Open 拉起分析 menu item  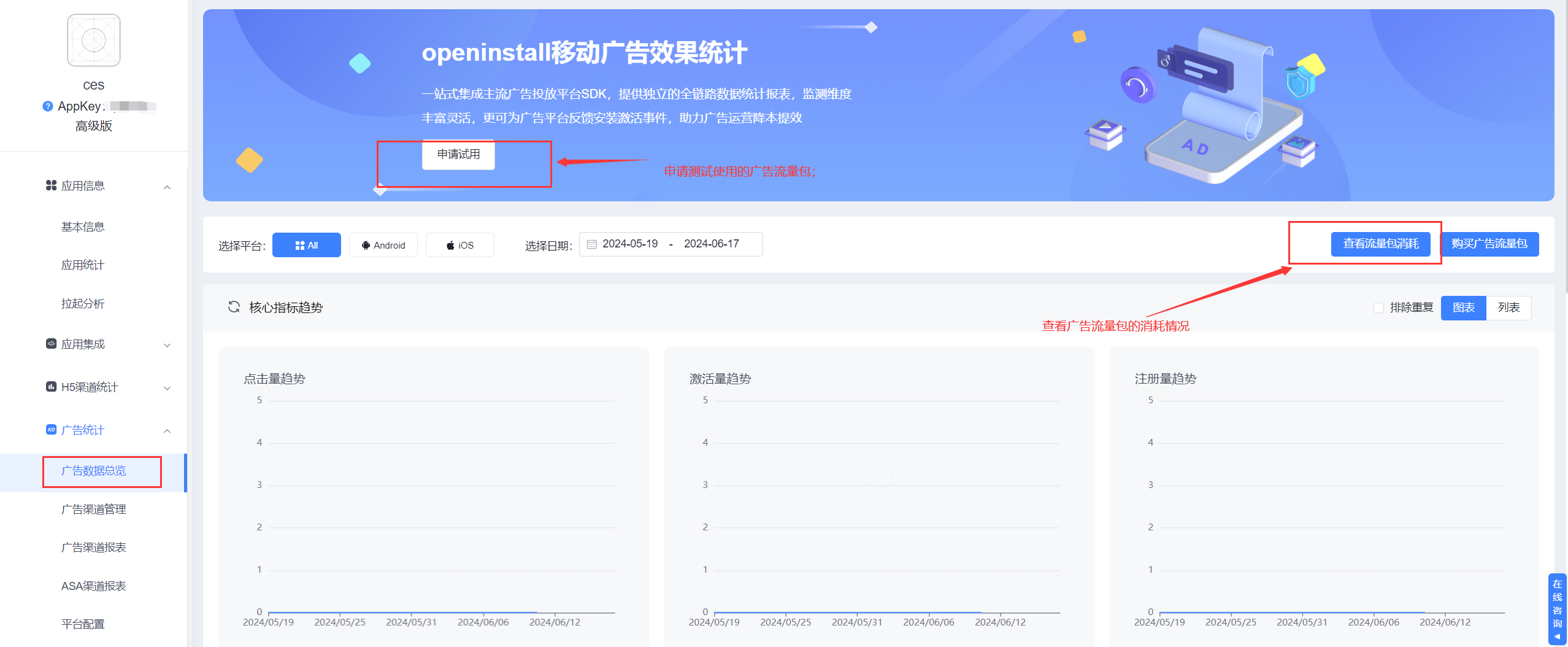tap(83, 304)
